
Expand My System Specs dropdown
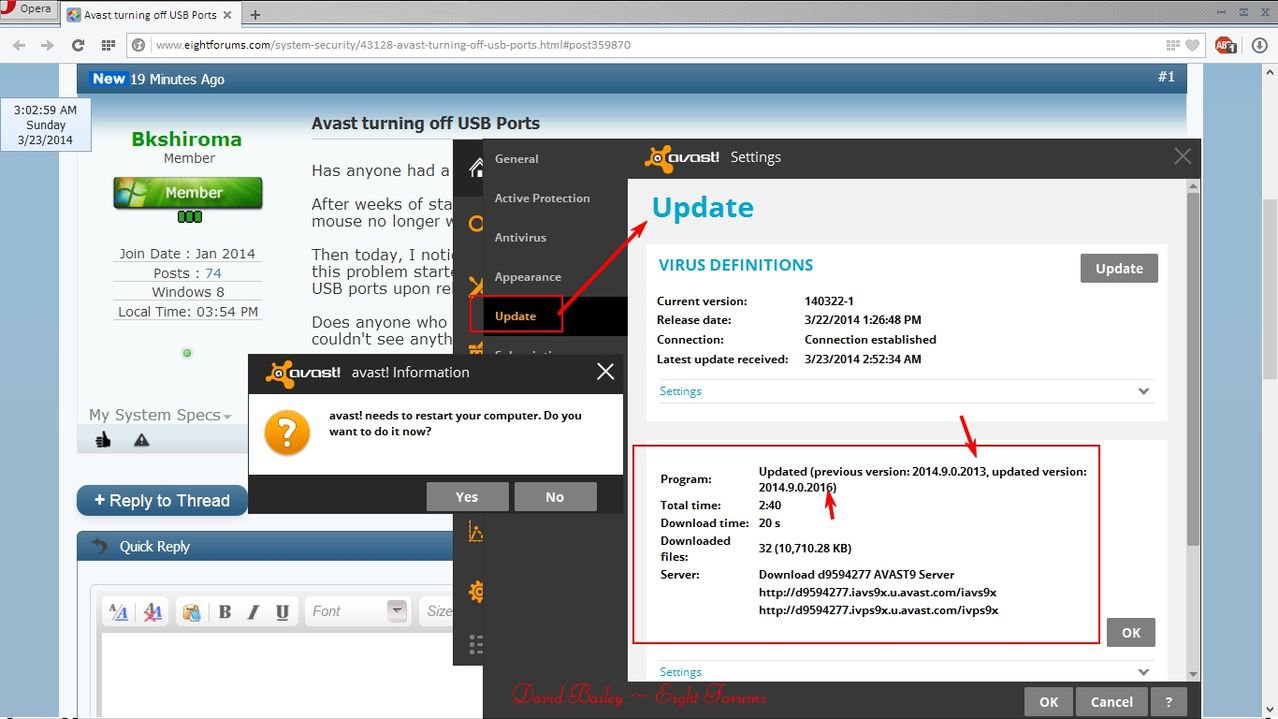tap(160, 415)
